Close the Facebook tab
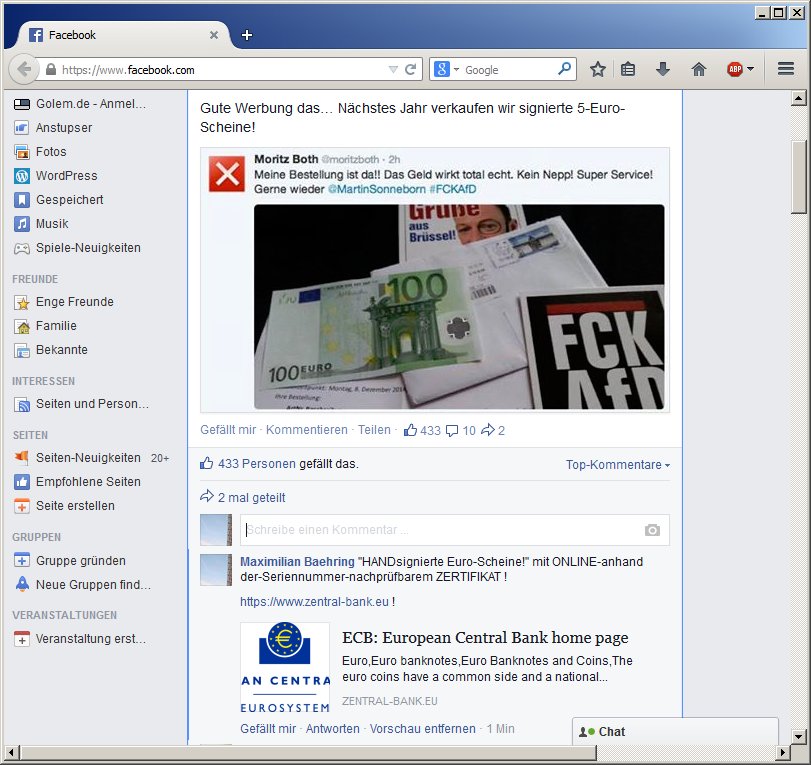Screen dimensions: 811x765 [214, 35]
